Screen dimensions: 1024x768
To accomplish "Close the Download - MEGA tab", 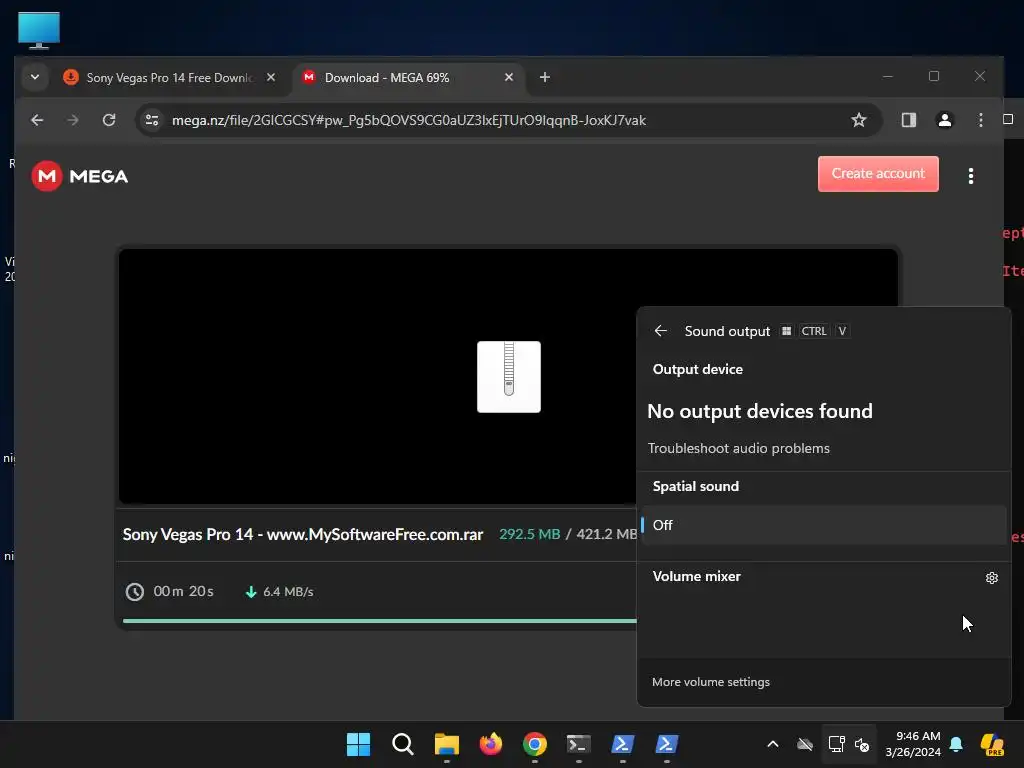I will pos(509,78).
